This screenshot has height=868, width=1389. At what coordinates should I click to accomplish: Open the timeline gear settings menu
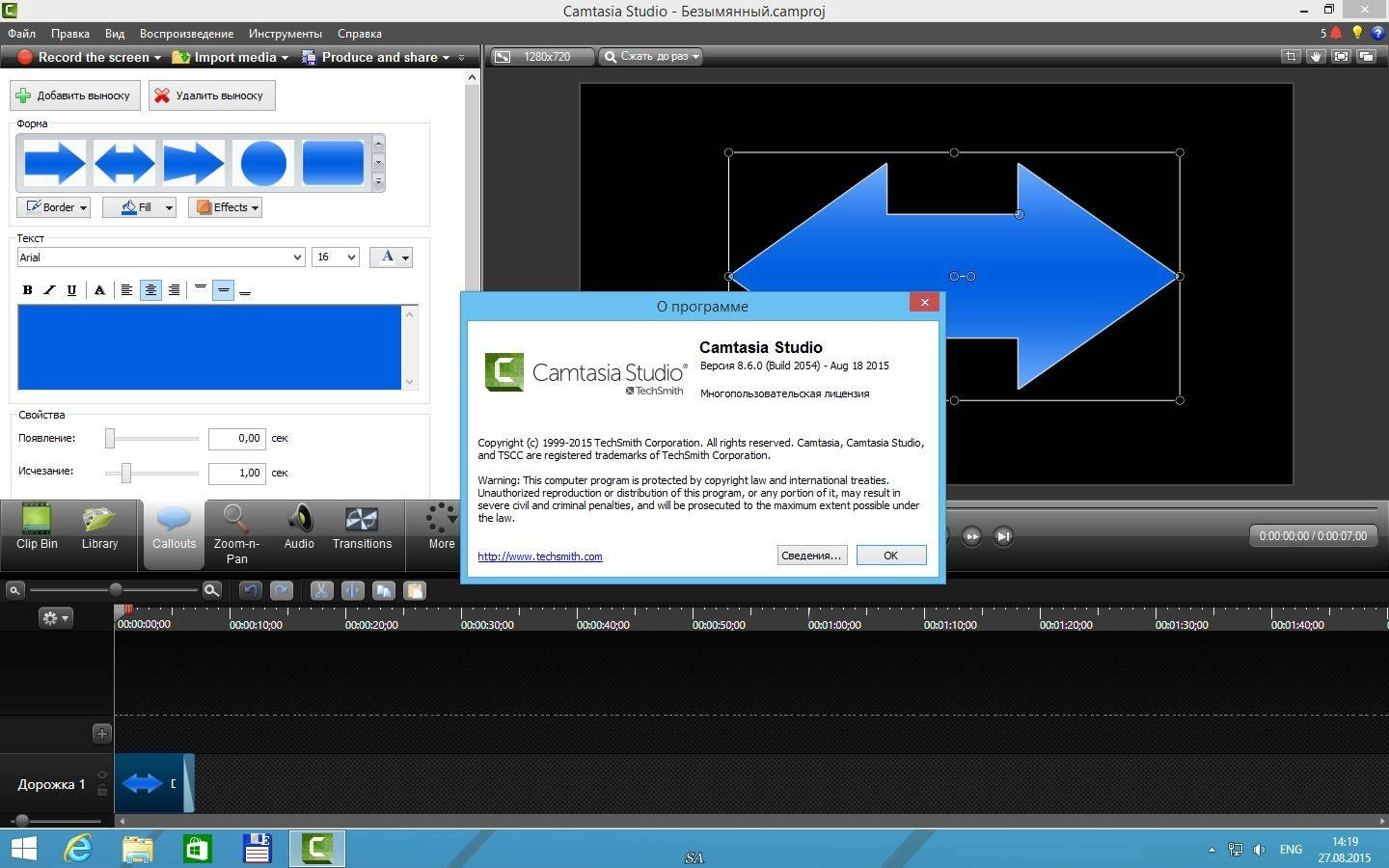click(55, 617)
